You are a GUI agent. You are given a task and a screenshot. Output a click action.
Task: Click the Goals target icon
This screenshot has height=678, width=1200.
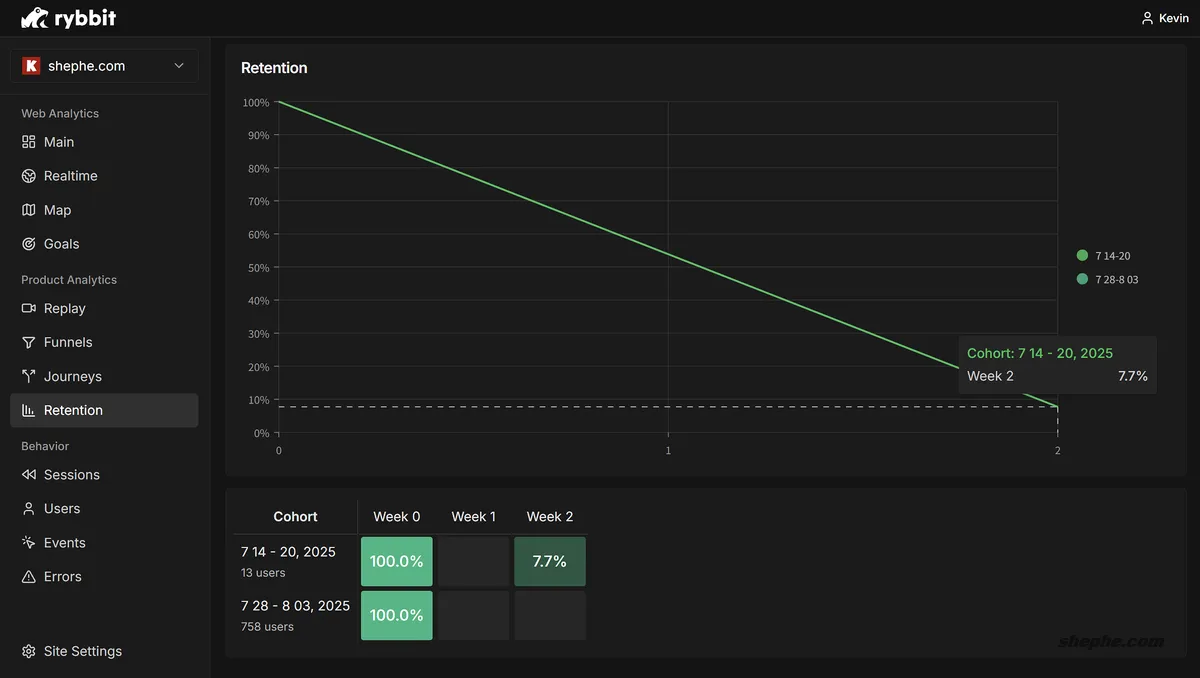29,244
